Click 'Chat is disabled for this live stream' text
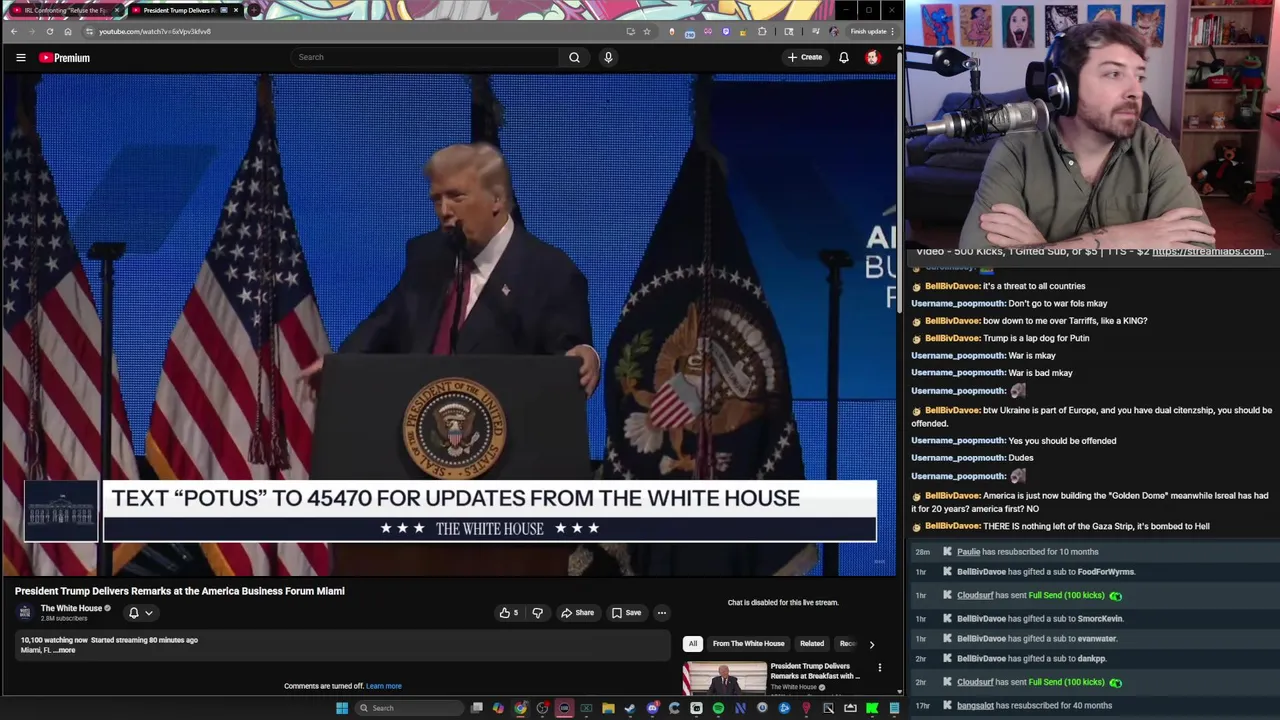The width and height of the screenshot is (1280, 720). tap(783, 603)
